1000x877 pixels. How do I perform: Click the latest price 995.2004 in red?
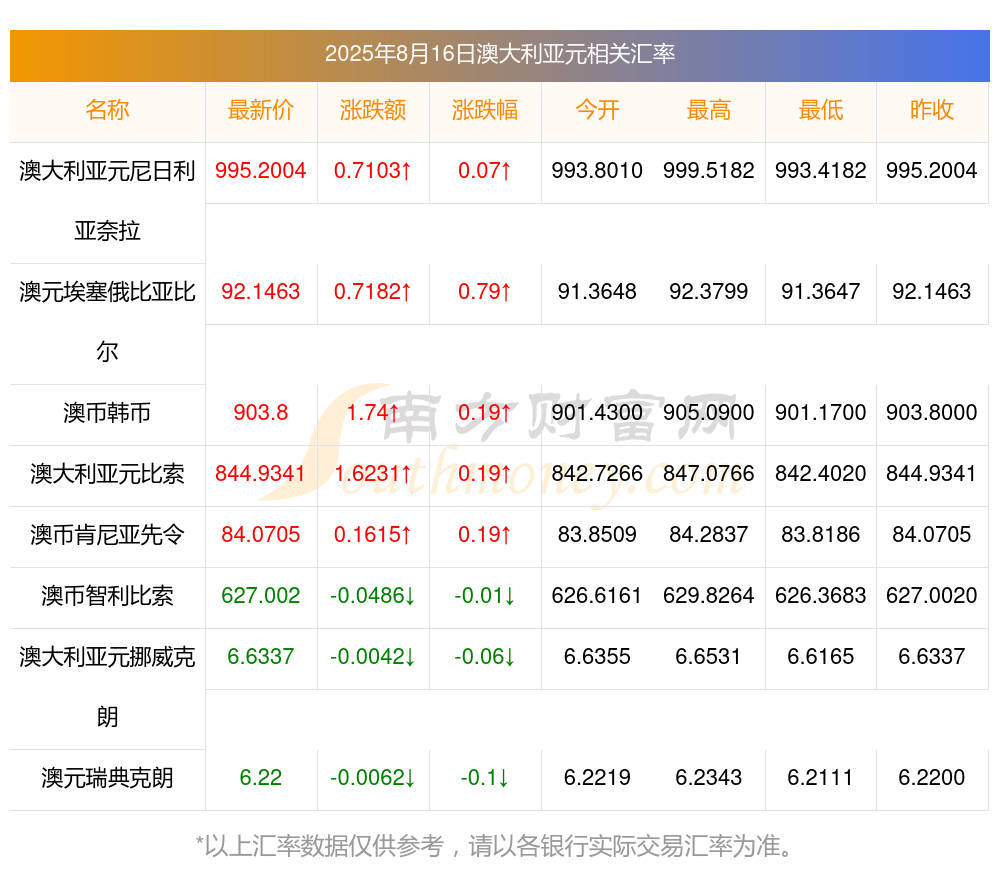[261, 171]
